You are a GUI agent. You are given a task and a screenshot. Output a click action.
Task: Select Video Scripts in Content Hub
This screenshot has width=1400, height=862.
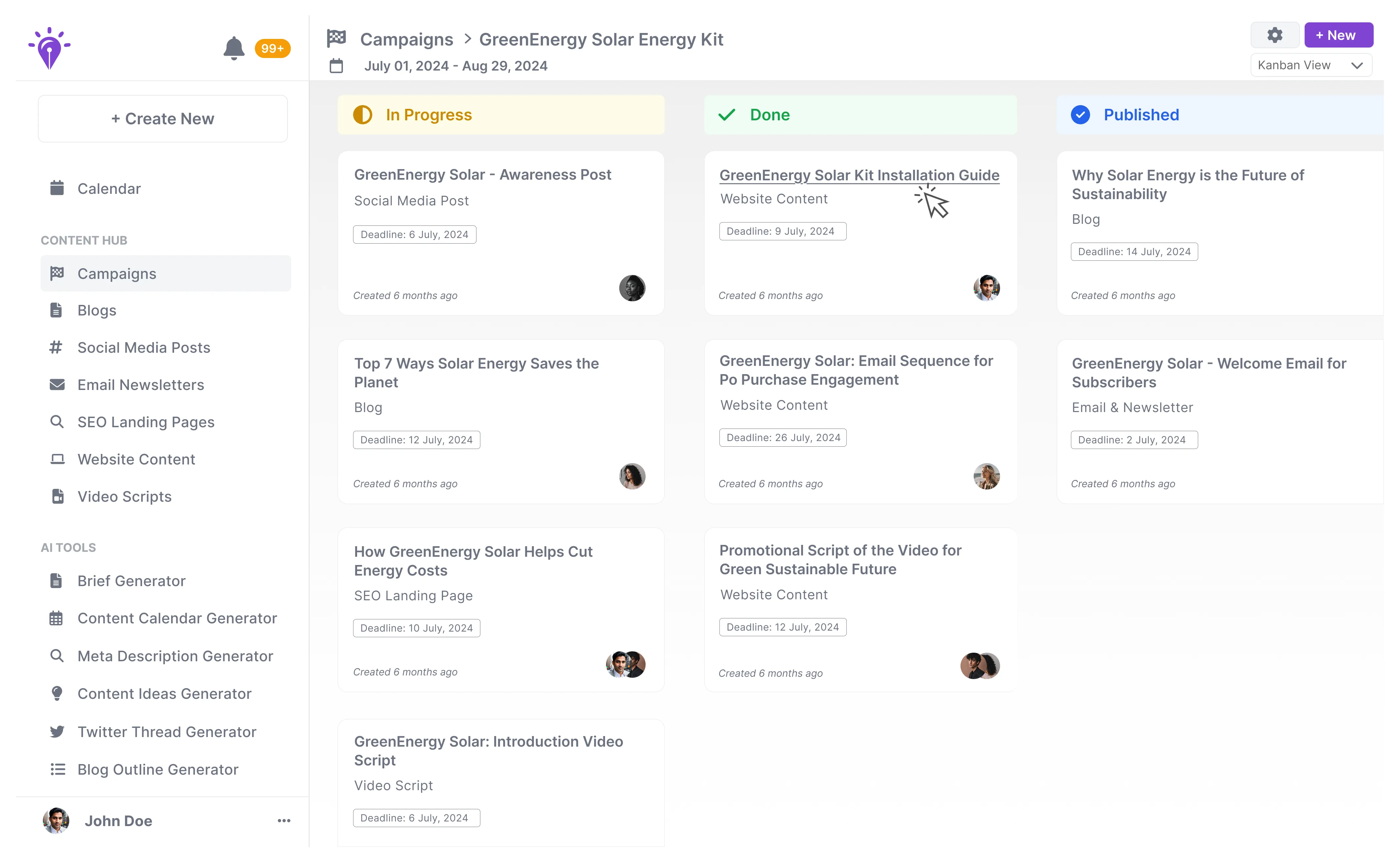124,496
